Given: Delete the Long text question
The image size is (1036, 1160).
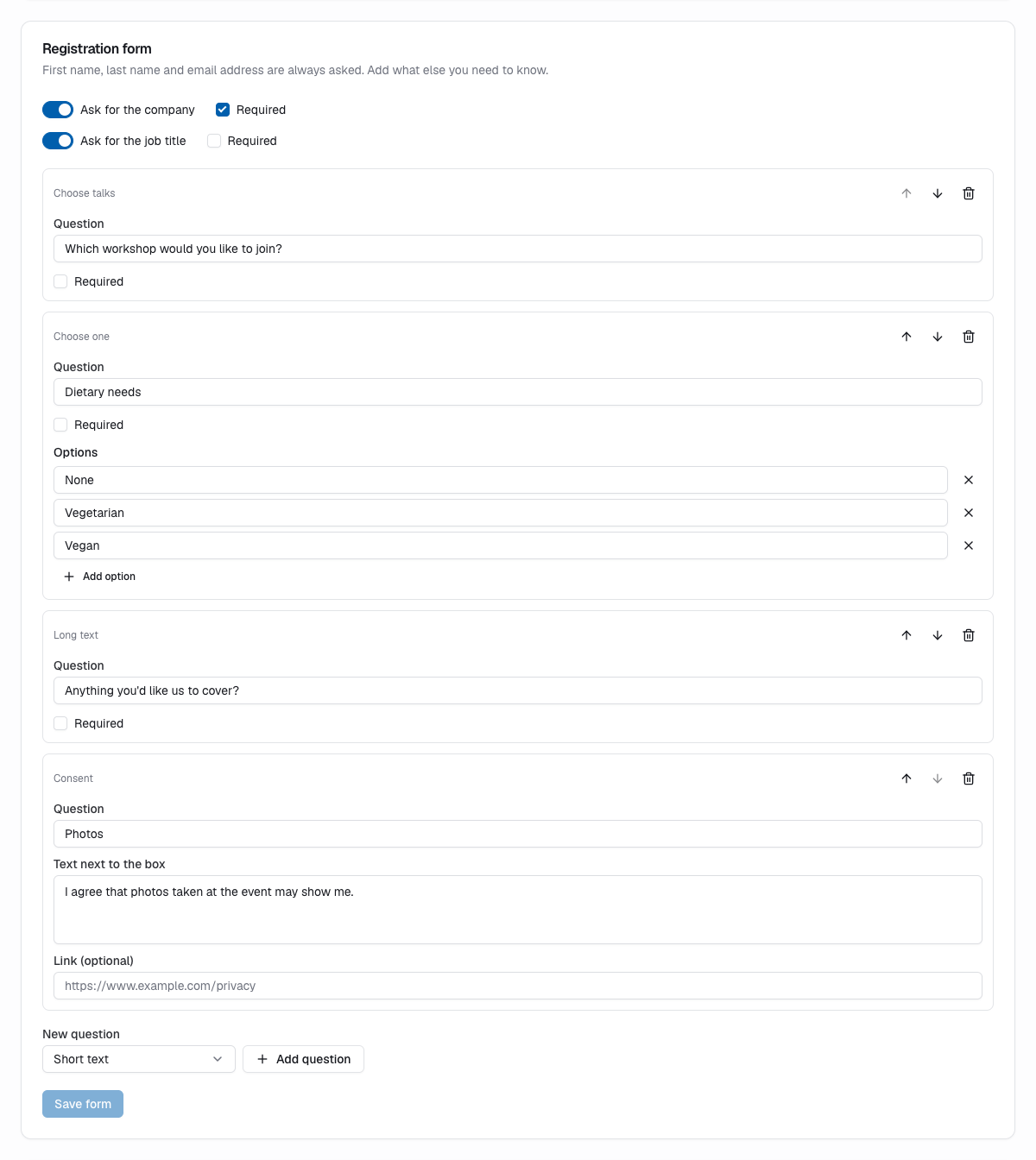Looking at the screenshot, I should [969, 635].
